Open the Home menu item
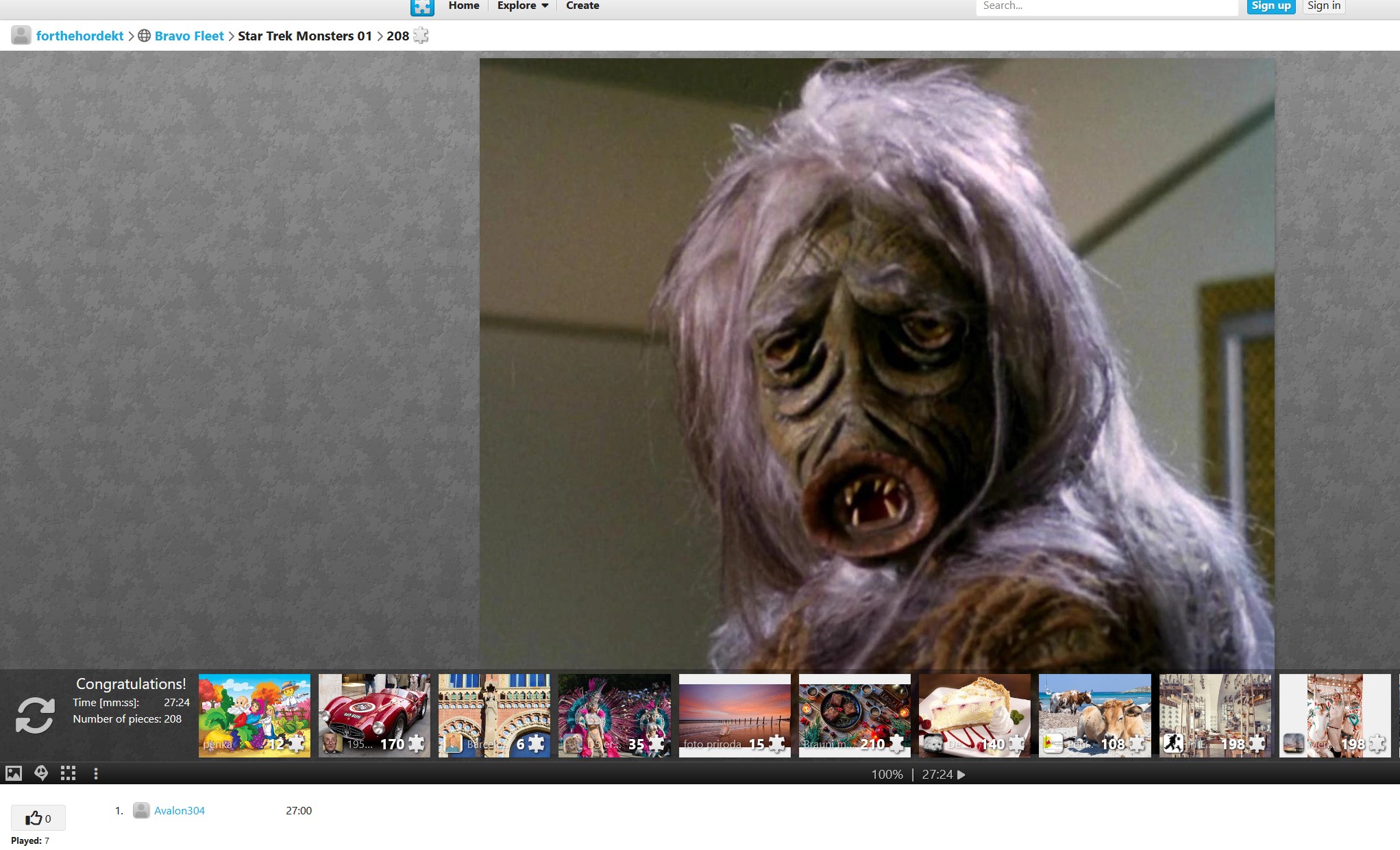Image resolution: width=1400 pixels, height=850 pixels. point(464,6)
